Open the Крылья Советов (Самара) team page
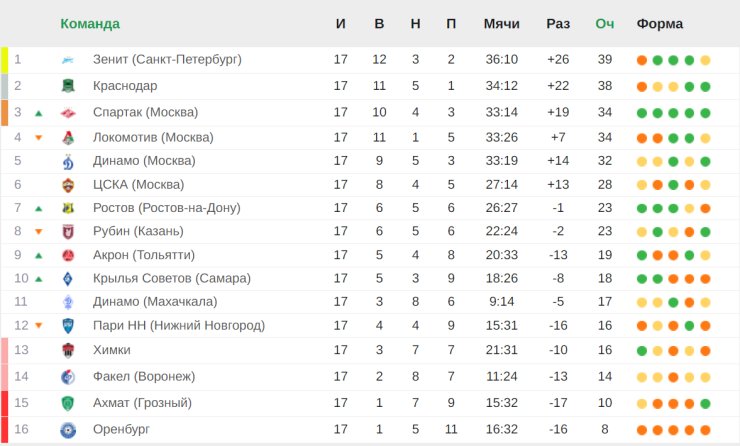Image resolution: width=740 pixels, height=446 pixels. pos(172,278)
